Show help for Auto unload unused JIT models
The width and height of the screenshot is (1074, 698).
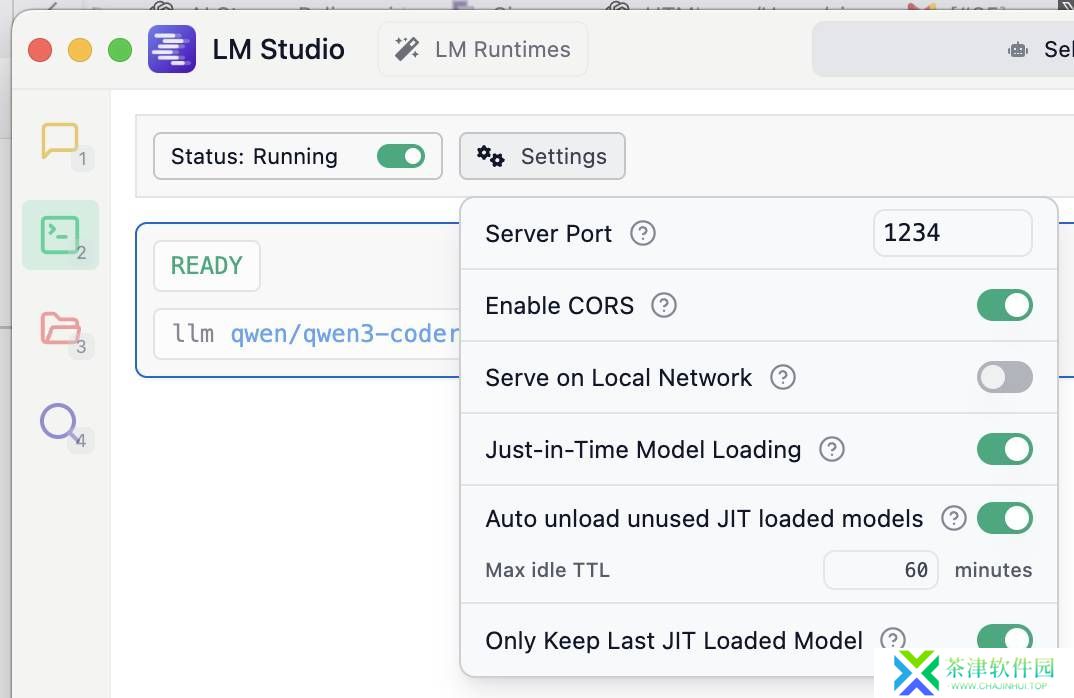coord(953,519)
